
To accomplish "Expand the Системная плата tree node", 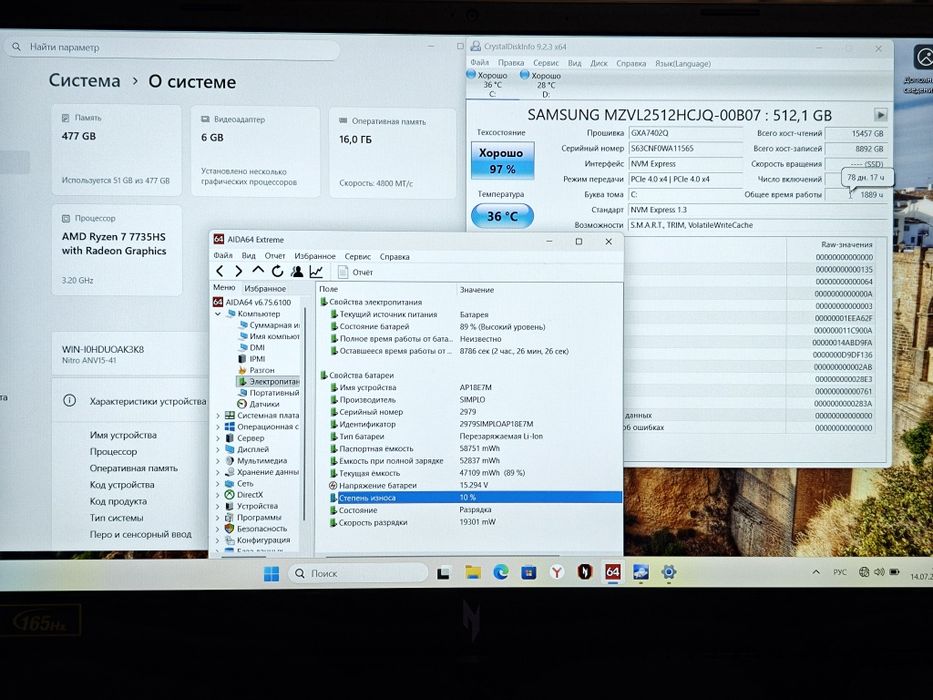I will (218, 415).
